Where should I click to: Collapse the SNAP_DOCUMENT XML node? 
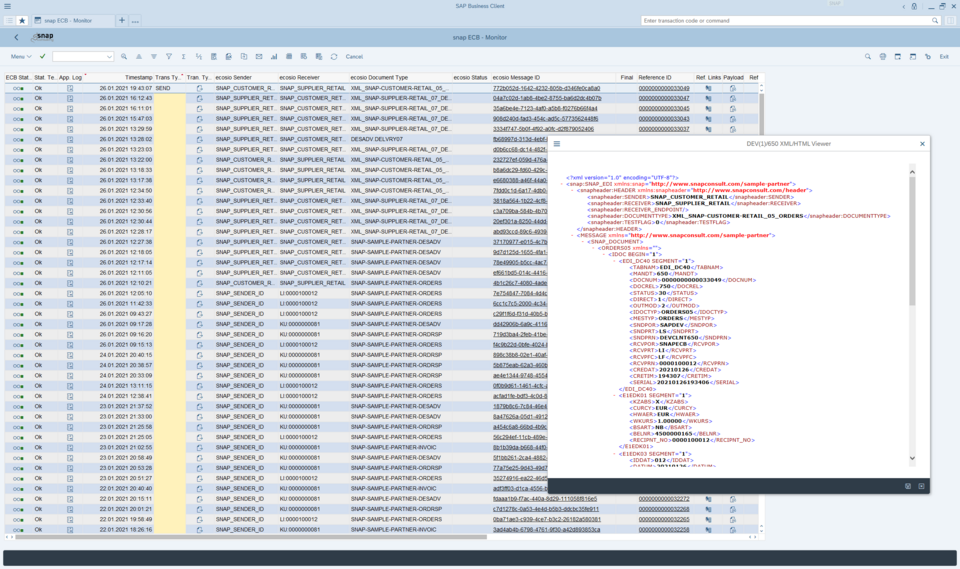tap(583, 242)
